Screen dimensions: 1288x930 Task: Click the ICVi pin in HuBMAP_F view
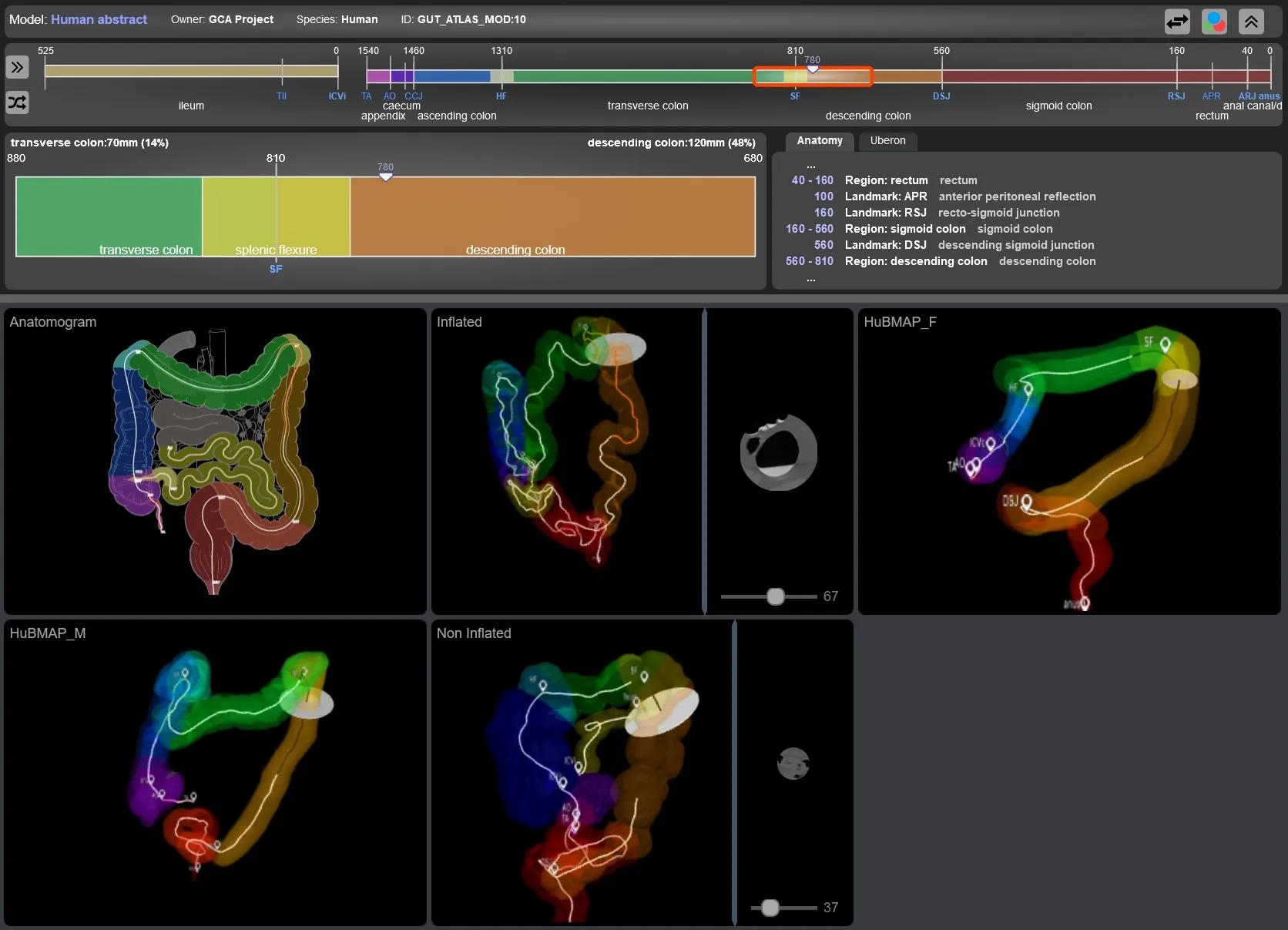pos(991,444)
